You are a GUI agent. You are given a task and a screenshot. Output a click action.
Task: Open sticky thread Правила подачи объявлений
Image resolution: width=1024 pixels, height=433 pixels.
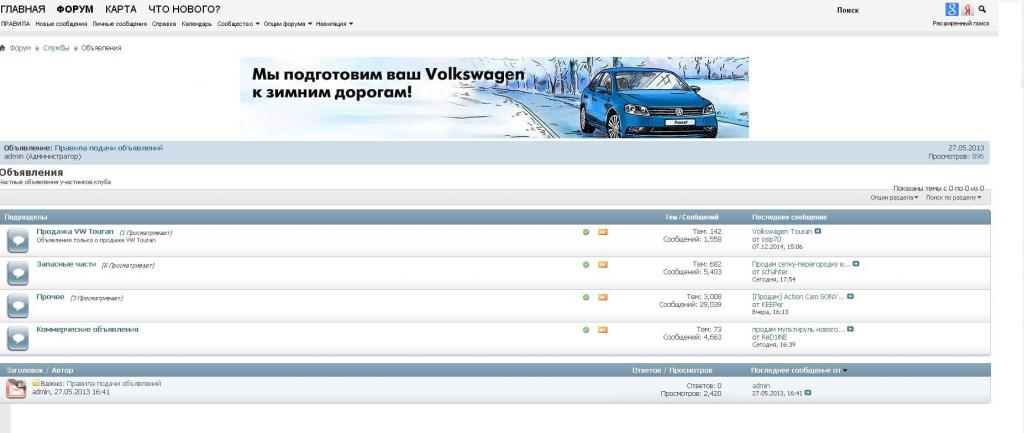coord(114,383)
